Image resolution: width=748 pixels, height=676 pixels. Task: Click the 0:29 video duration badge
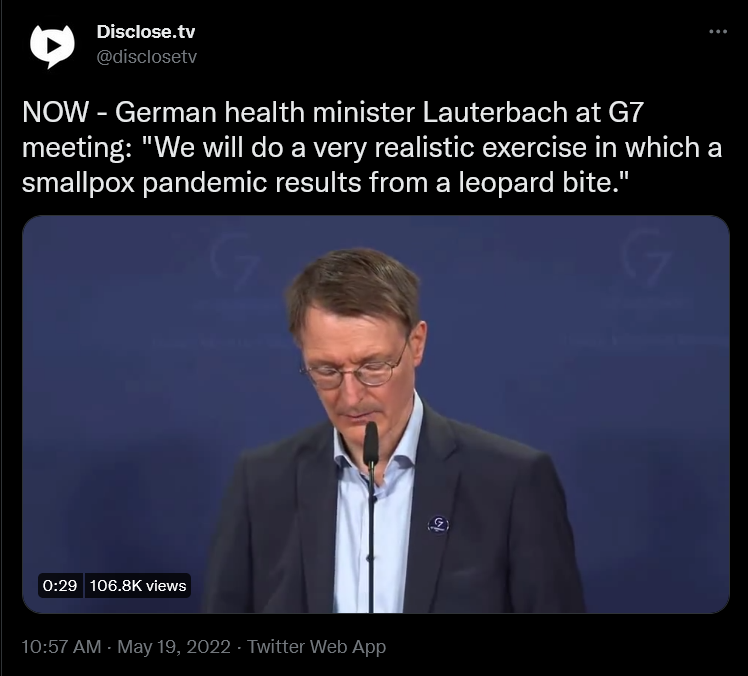(x=60, y=585)
